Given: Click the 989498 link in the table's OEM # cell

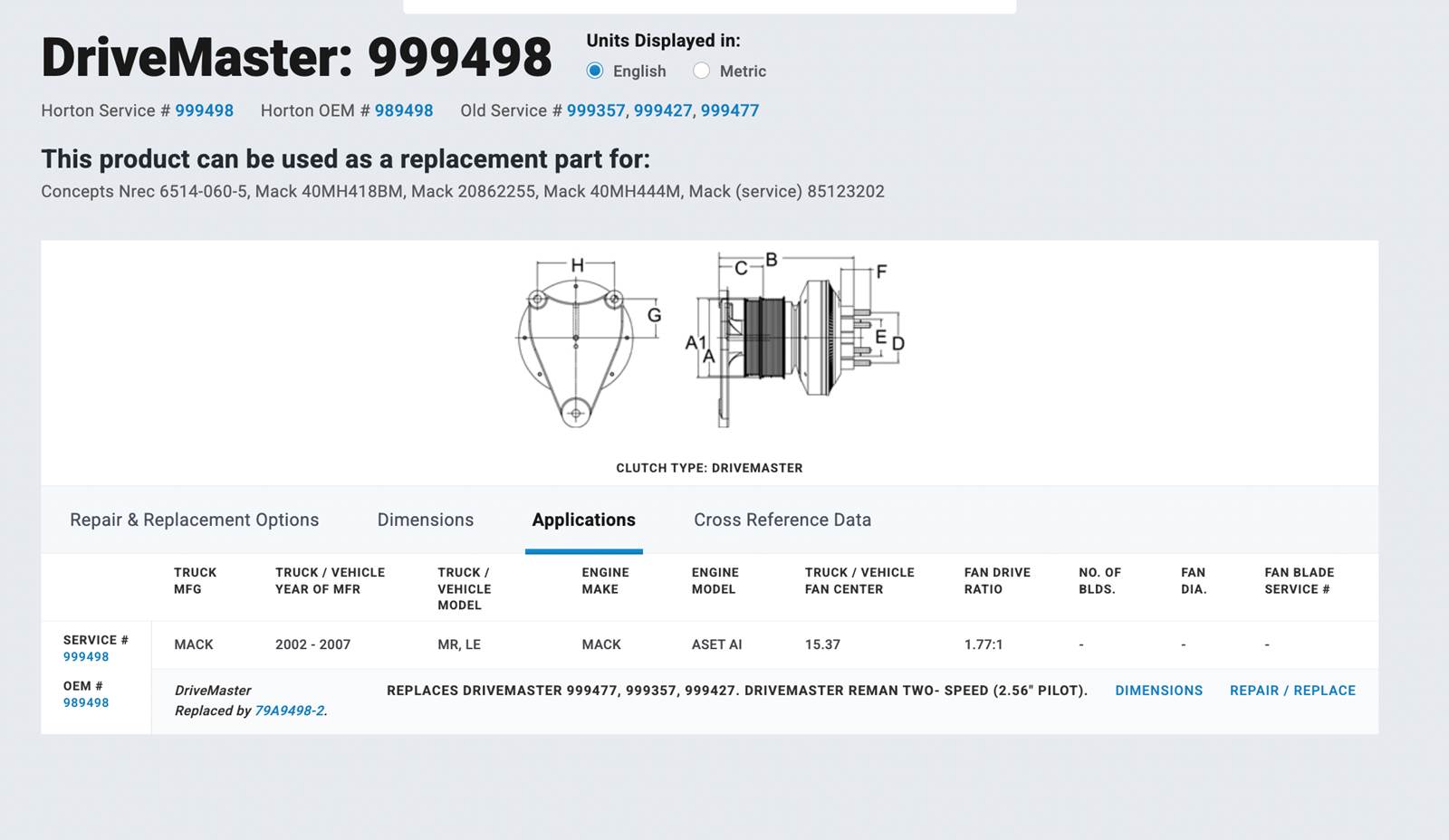Looking at the screenshot, I should (86, 702).
